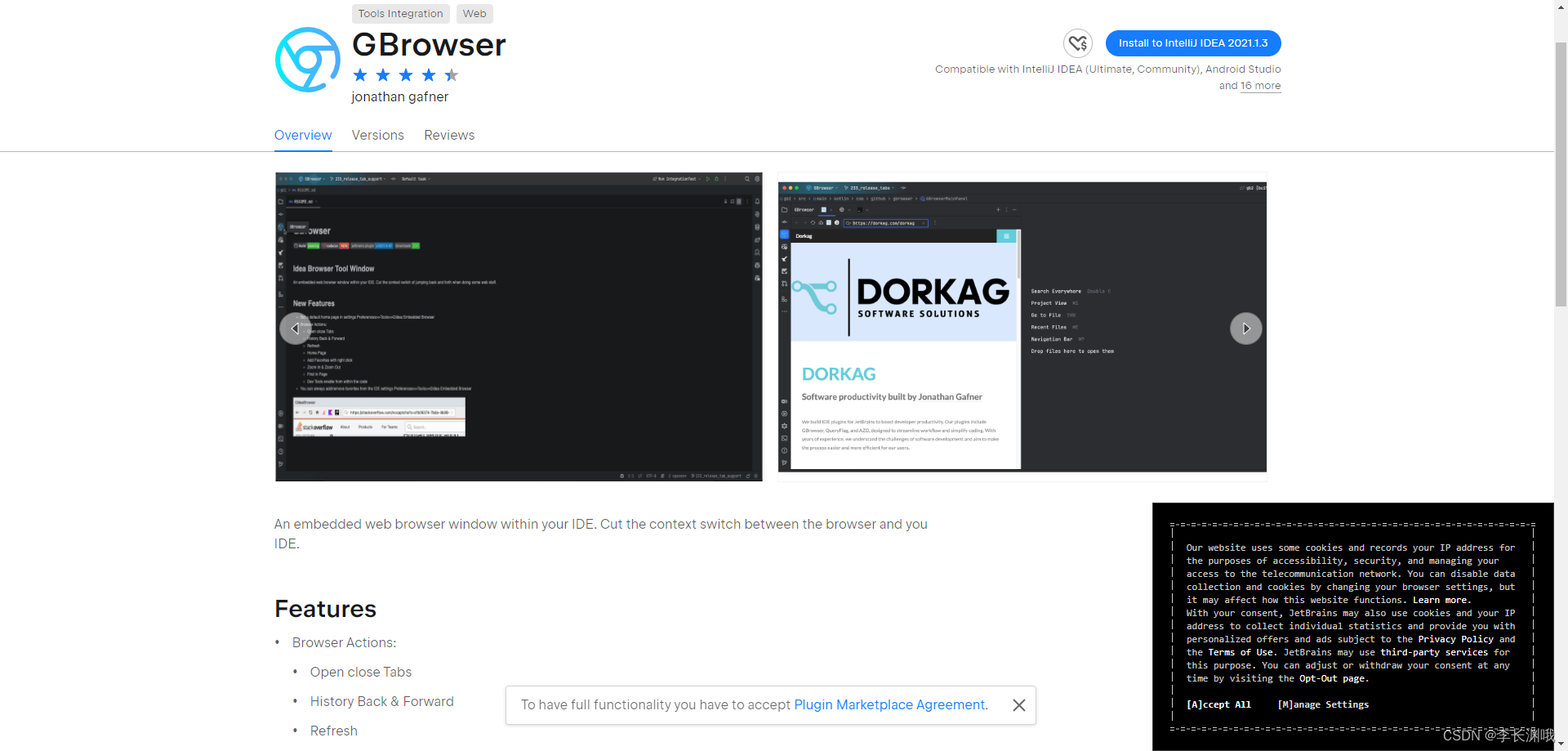
Task: Click the Features heading
Action: tap(326, 609)
